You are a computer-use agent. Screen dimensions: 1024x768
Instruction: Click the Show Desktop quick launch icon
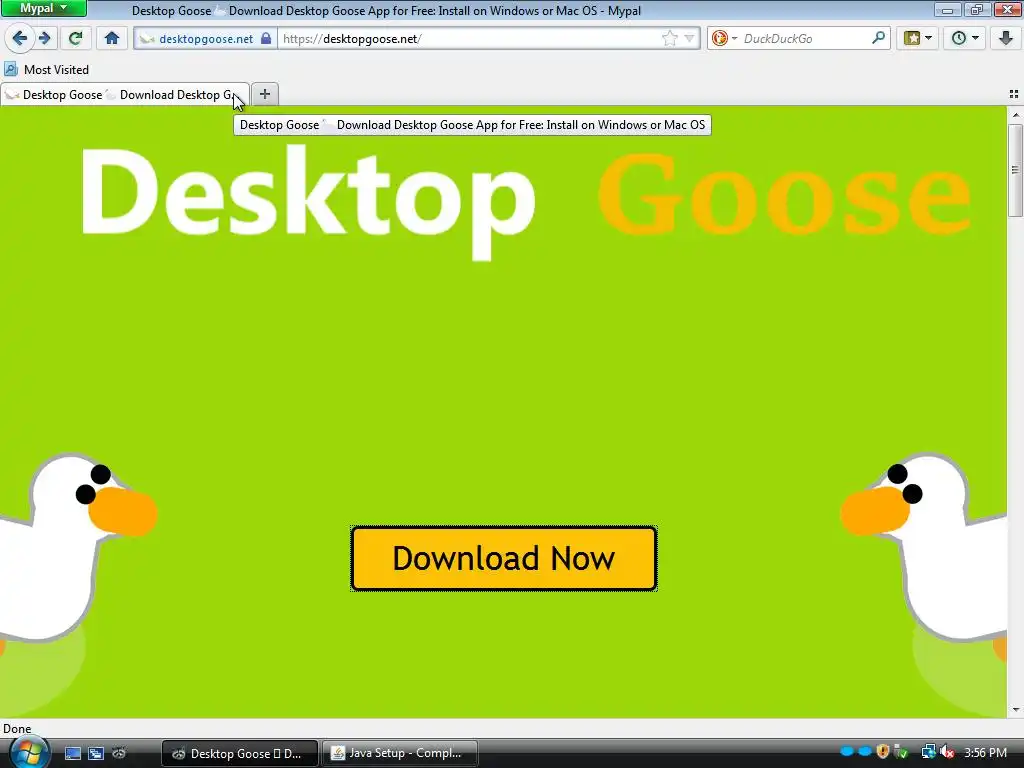[72, 753]
